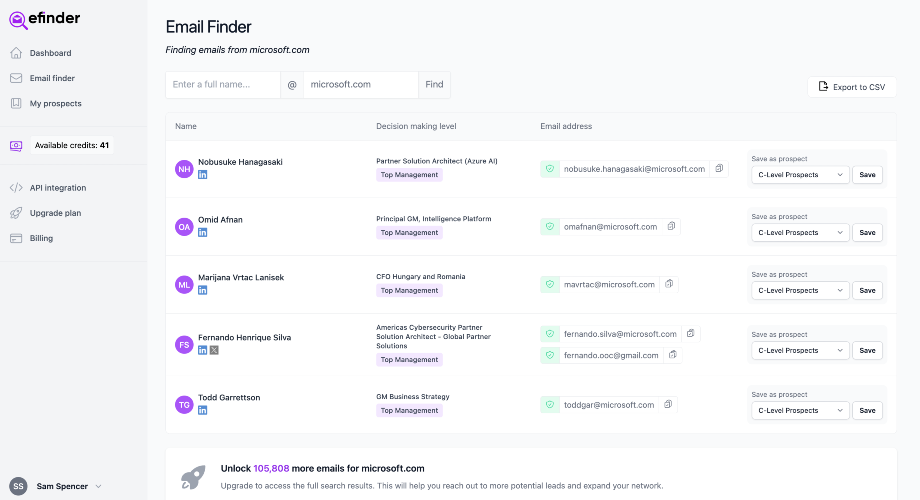Click the rocket icon in the Unlock banner
920x500 pixels.
(x=193, y=477)
